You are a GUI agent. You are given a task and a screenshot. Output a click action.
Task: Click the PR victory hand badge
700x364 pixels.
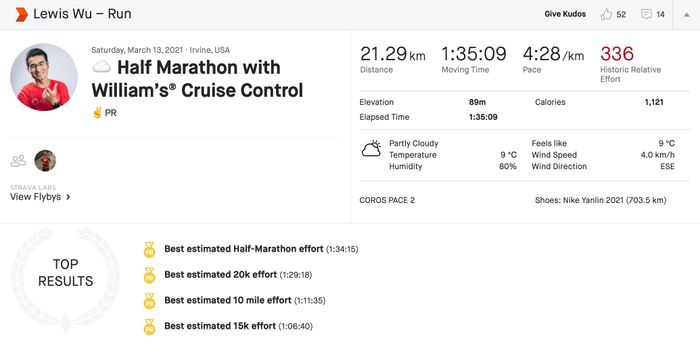(x=97, y=113)
